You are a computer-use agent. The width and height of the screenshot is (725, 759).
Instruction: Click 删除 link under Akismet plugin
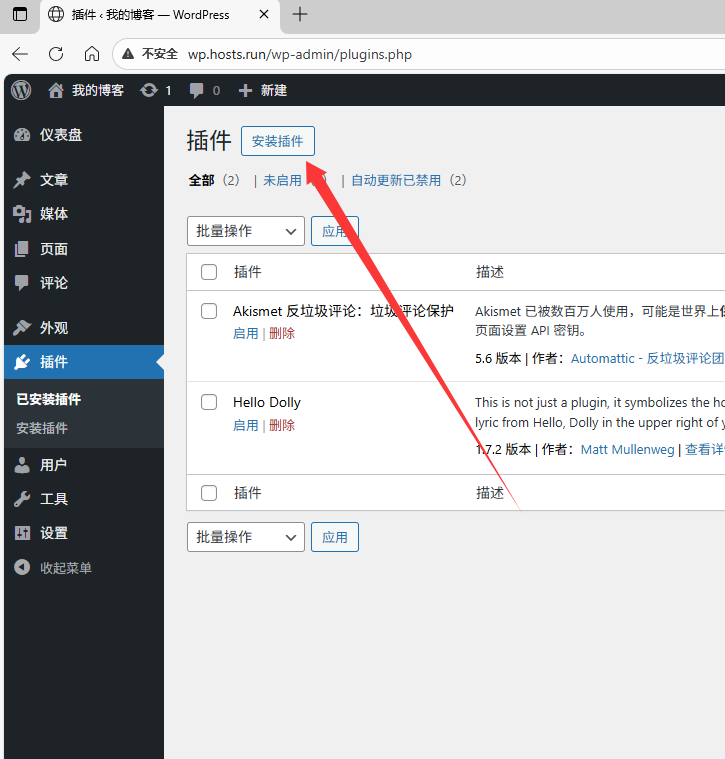pos(282,333)
